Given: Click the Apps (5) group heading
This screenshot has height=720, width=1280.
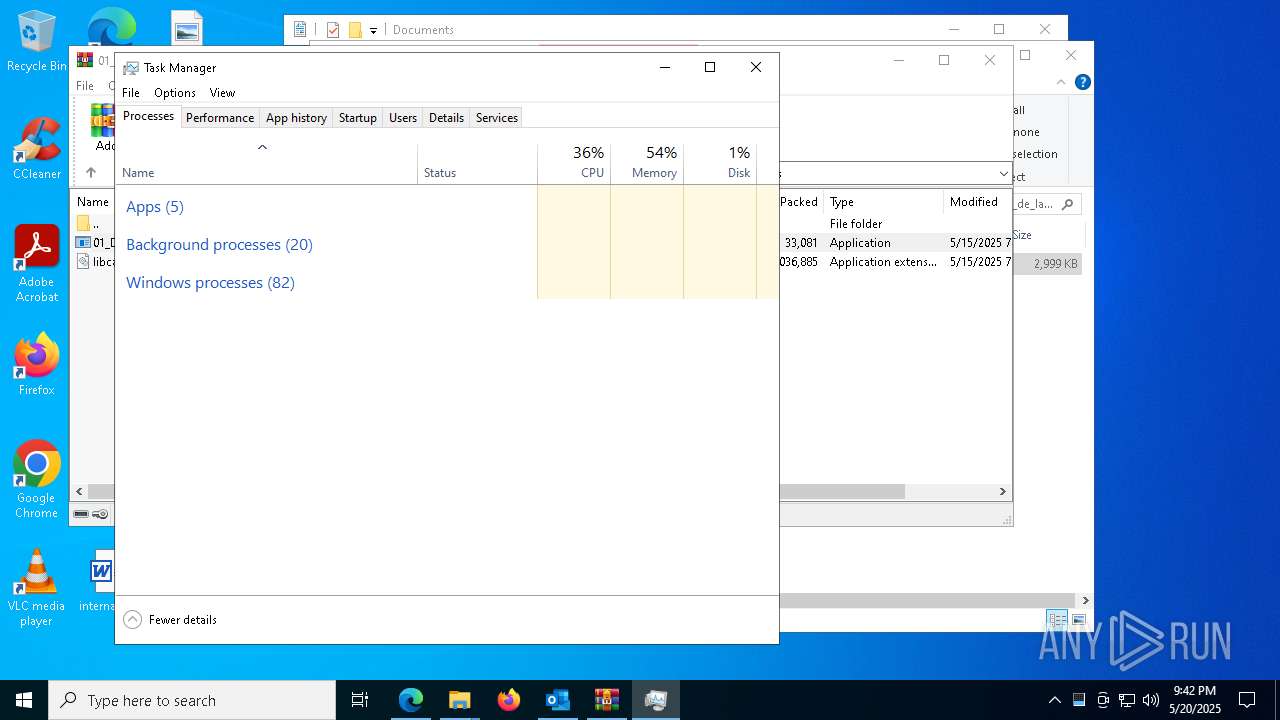Looking at the screenshot, I should [155, 207].
